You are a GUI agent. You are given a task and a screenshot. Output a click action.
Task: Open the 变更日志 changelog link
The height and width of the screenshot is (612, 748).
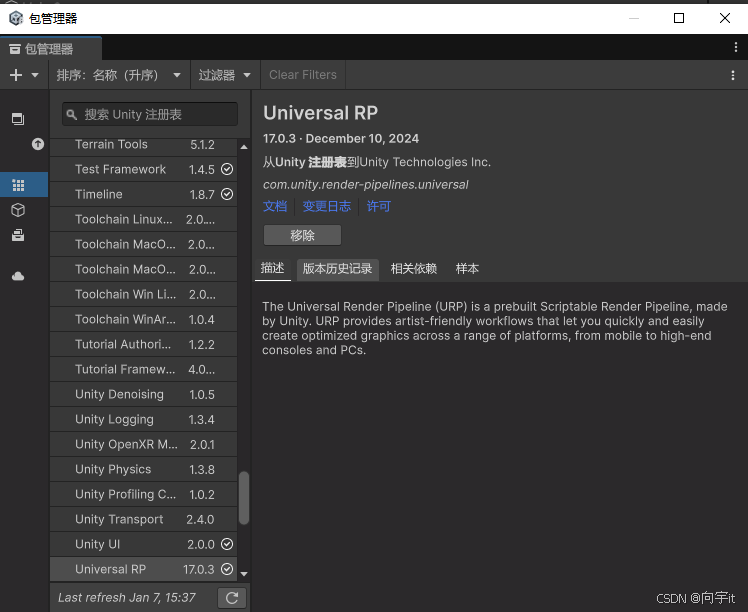(327, 207)
